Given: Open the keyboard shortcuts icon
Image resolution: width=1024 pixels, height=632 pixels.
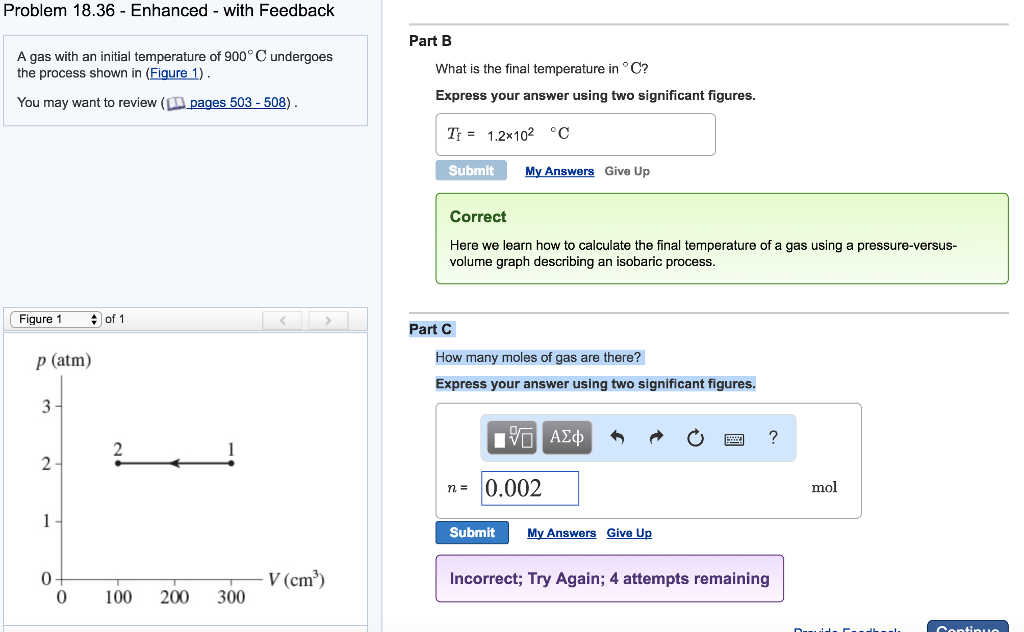Looking at the screenshot, I should click(733, 437).
